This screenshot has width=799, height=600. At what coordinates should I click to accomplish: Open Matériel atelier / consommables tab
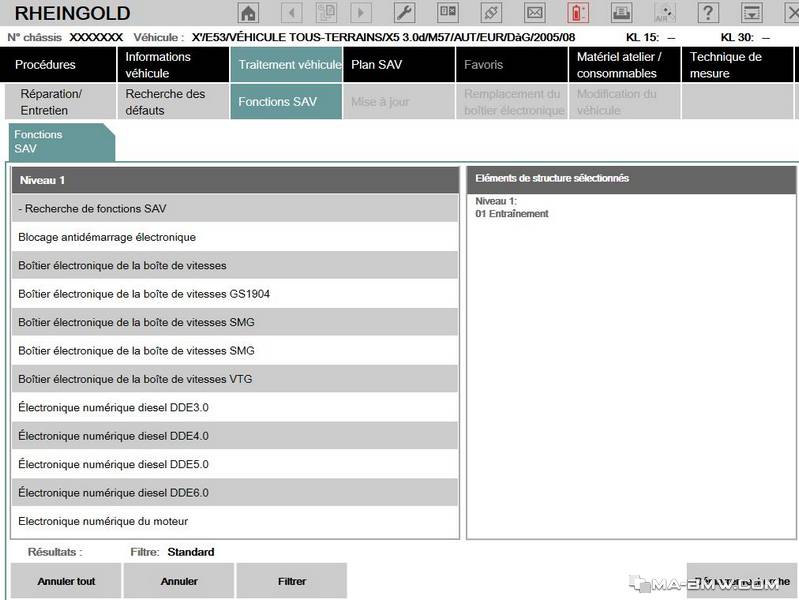[625, 65]
